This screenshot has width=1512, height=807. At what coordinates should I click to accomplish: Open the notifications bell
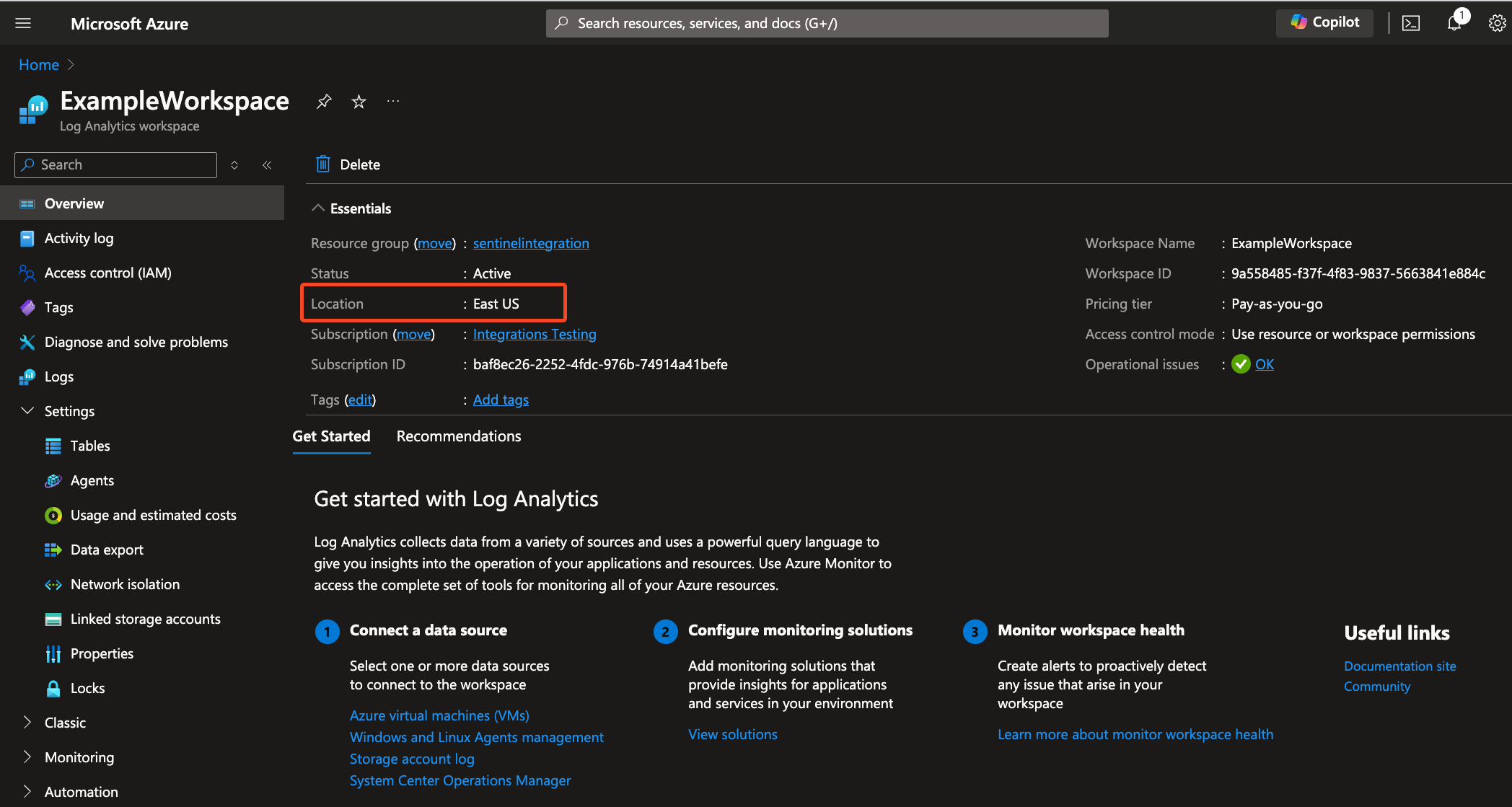click(x=1454, y=23)
